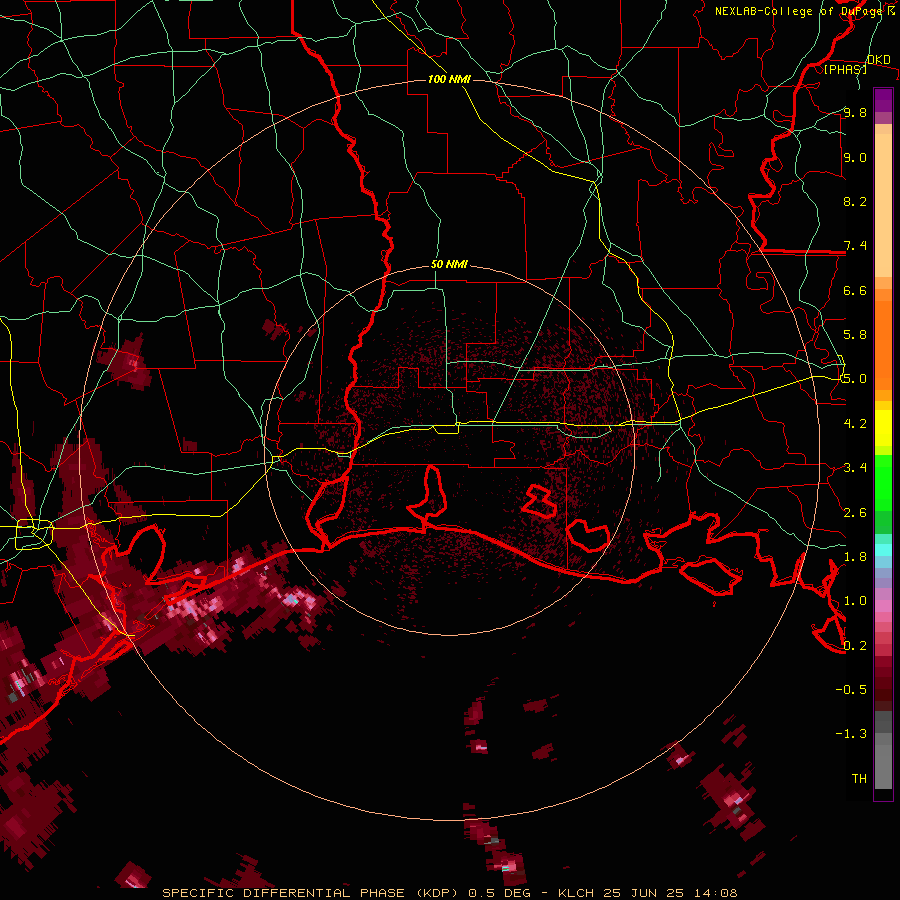Click the 3.4 color scale value
This screenshot has width=900, height=900.
click(855, 468)
